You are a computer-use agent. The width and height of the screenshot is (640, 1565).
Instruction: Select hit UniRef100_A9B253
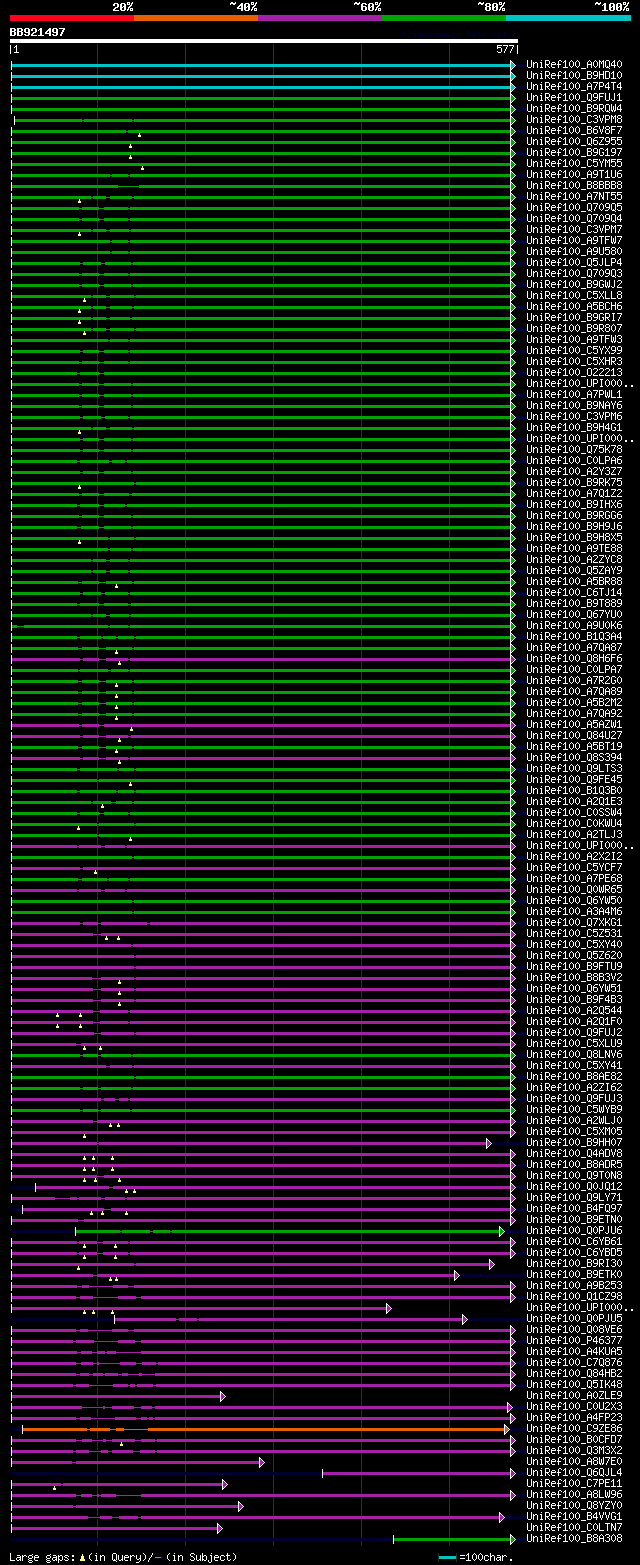pos(574,1286)
